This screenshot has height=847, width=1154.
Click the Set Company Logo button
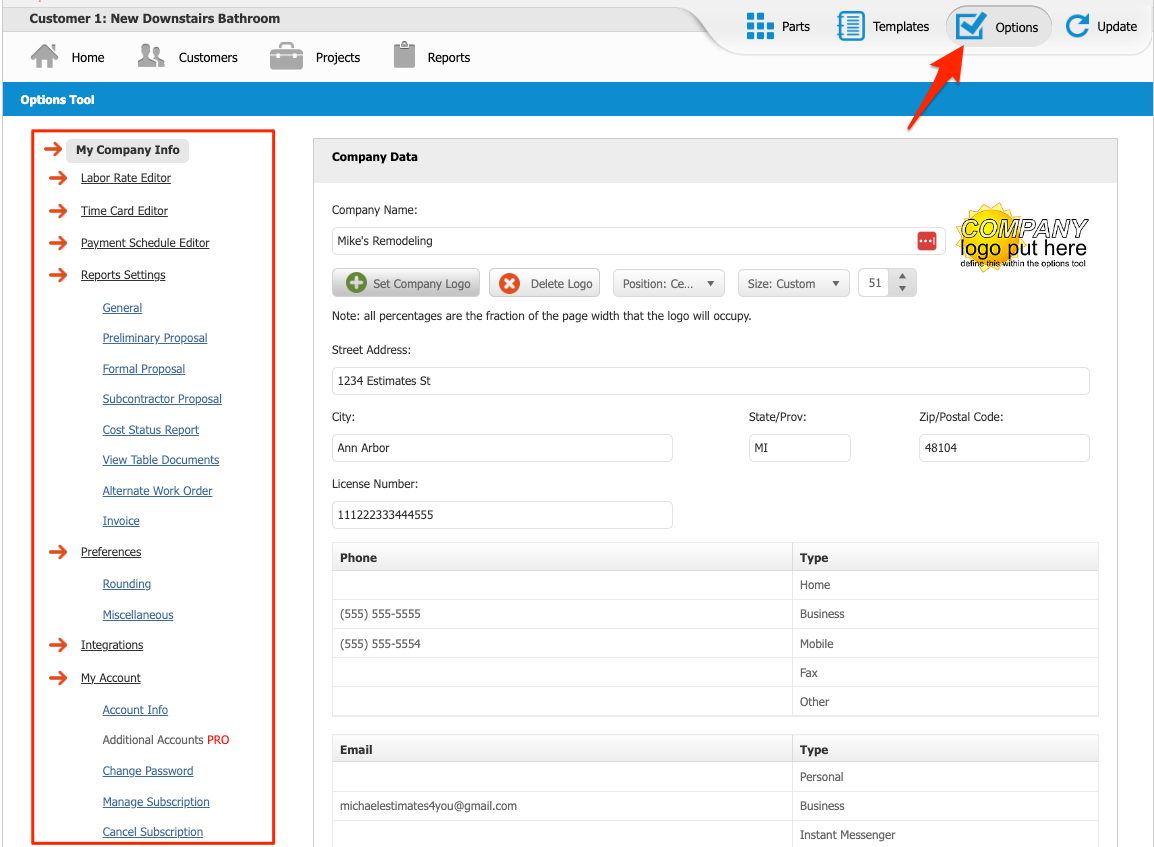405,283
